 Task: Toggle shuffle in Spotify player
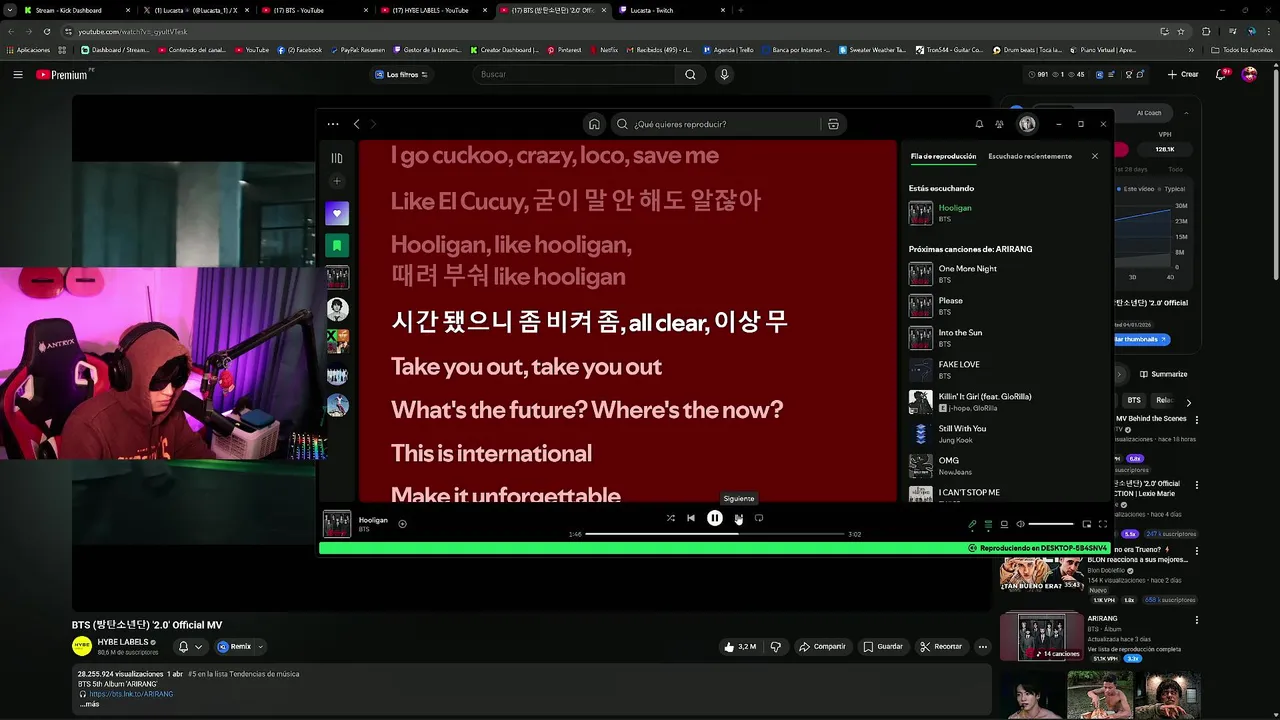670,518
